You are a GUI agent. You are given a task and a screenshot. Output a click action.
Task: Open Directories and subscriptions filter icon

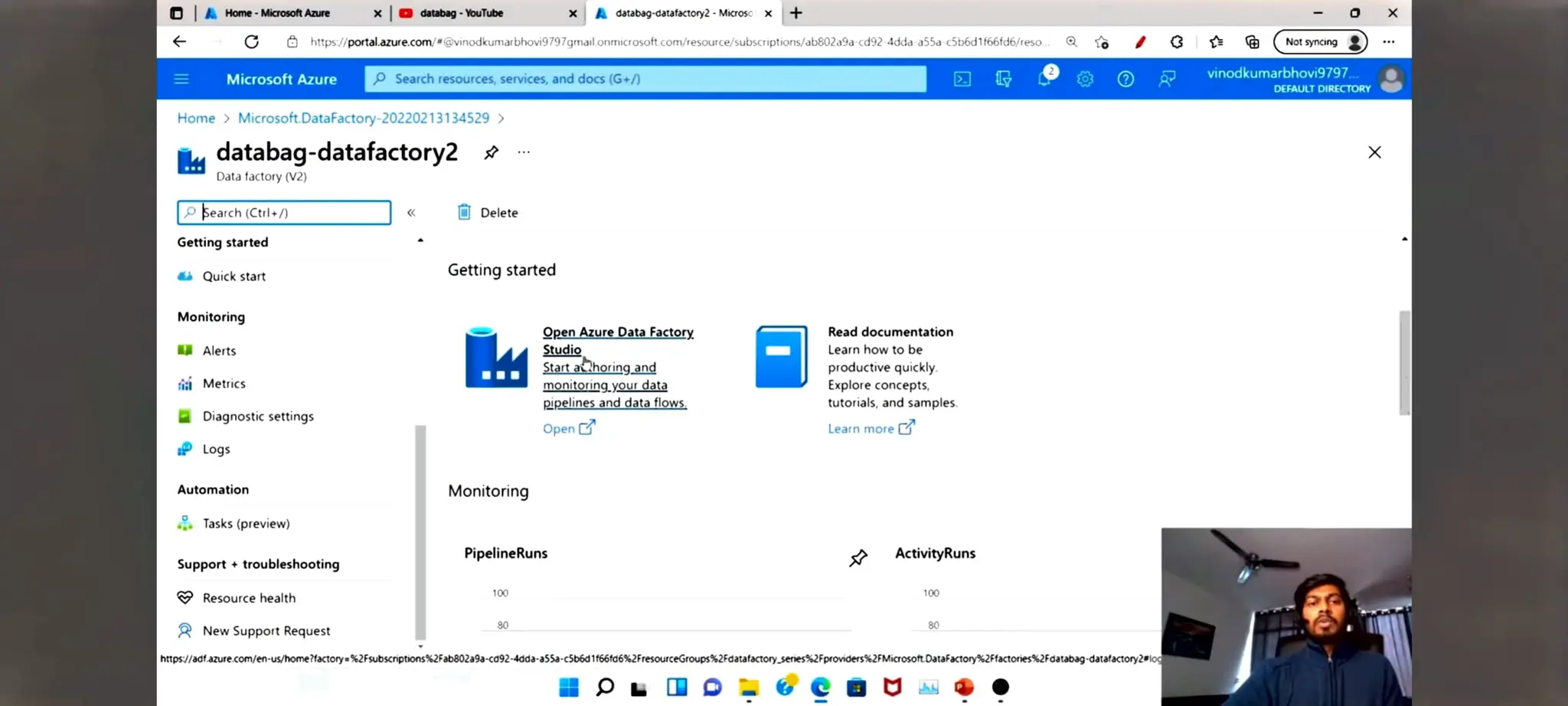tap(1003, 79)
